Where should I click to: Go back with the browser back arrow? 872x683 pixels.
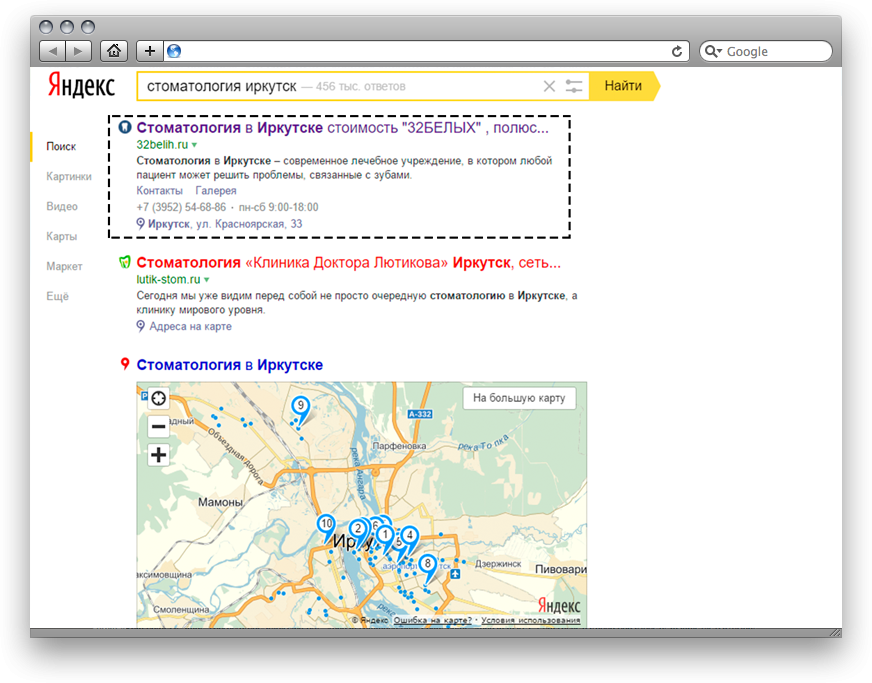coord(53,51)
